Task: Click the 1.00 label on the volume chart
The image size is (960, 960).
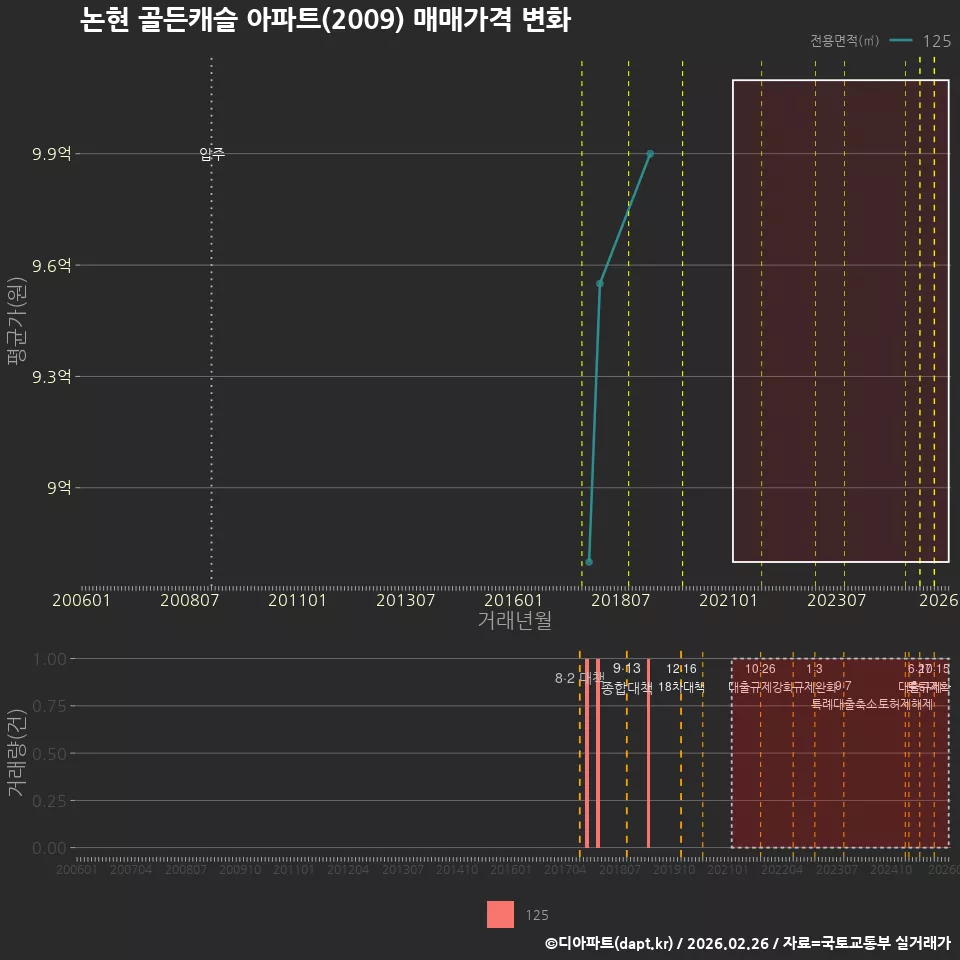Action: (50, 659)
